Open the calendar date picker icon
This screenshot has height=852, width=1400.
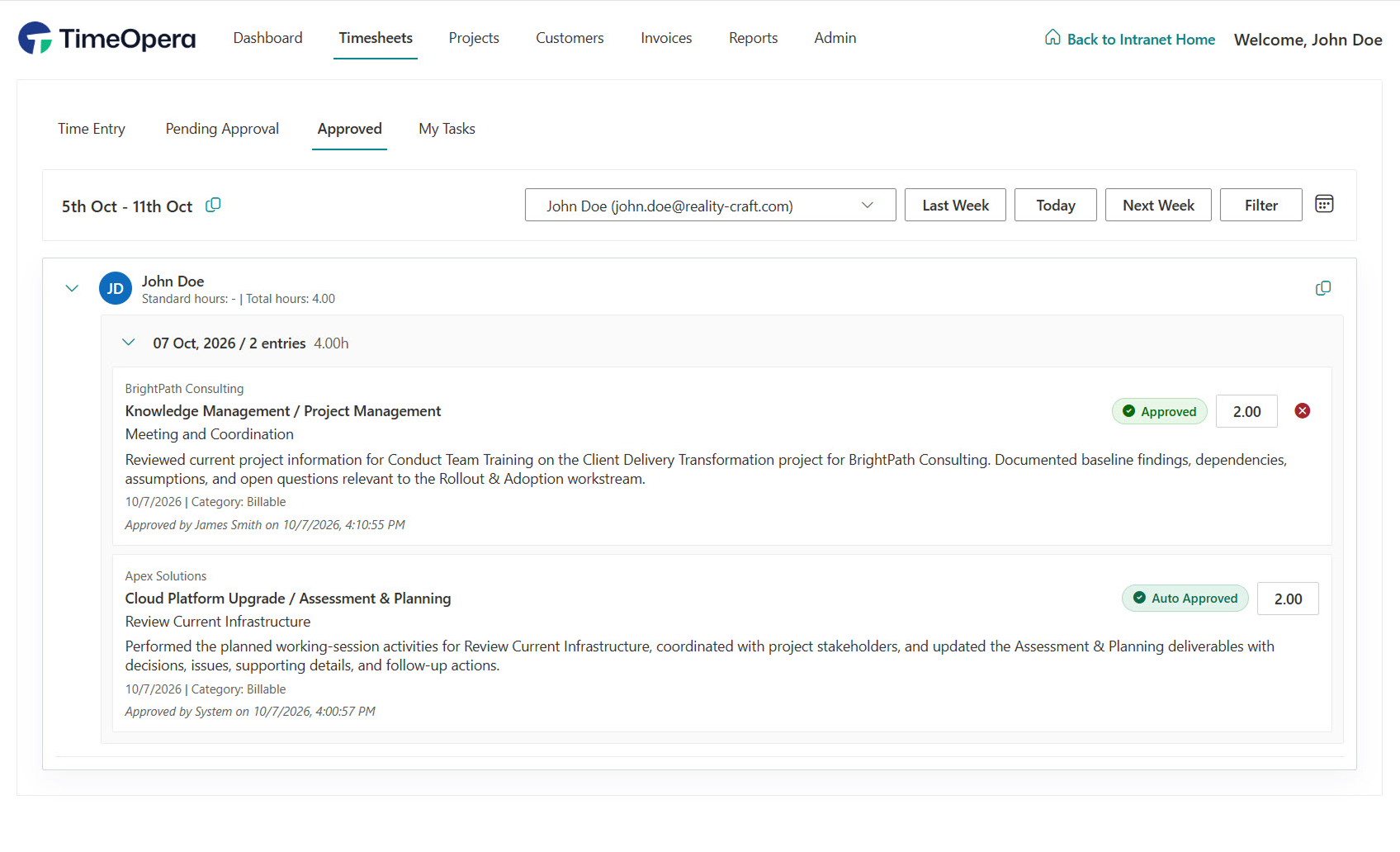[1324, 204]
